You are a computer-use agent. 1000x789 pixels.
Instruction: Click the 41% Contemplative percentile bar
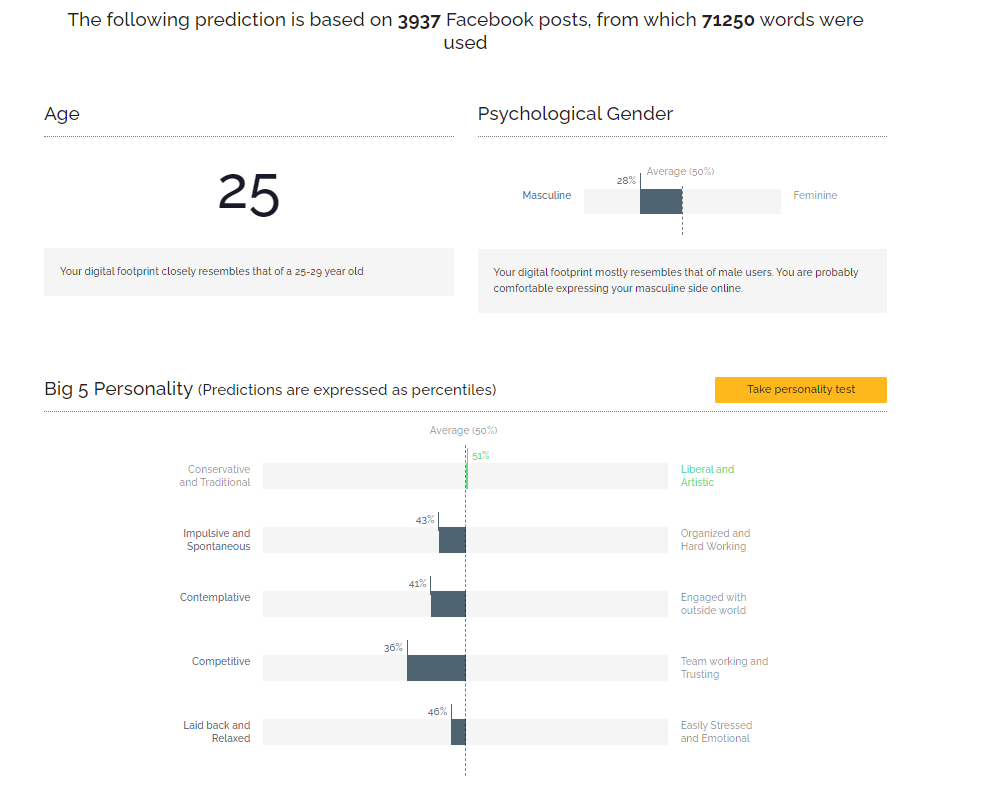point(448,604)
